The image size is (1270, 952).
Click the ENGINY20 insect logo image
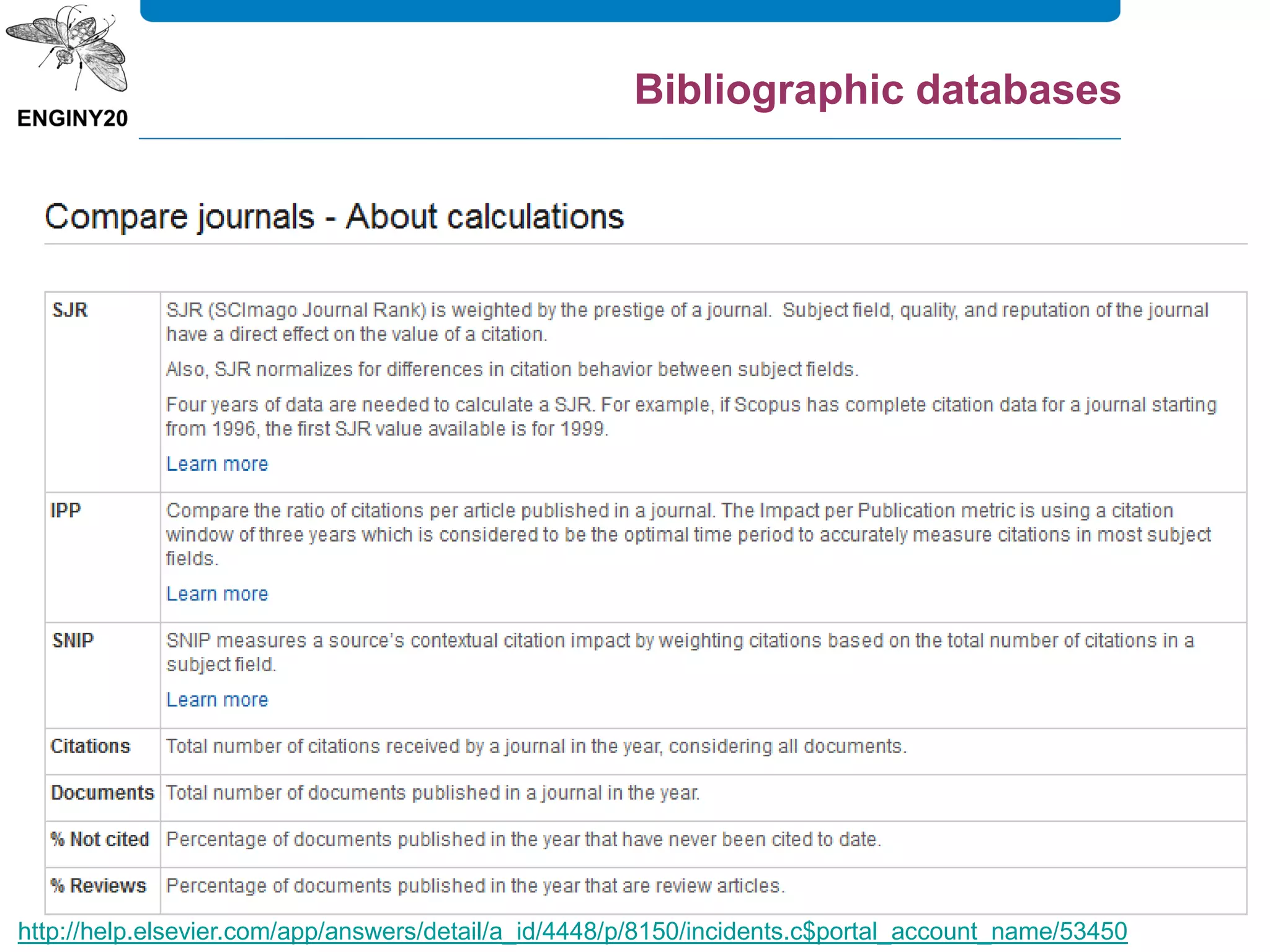(x=67, y=48)
